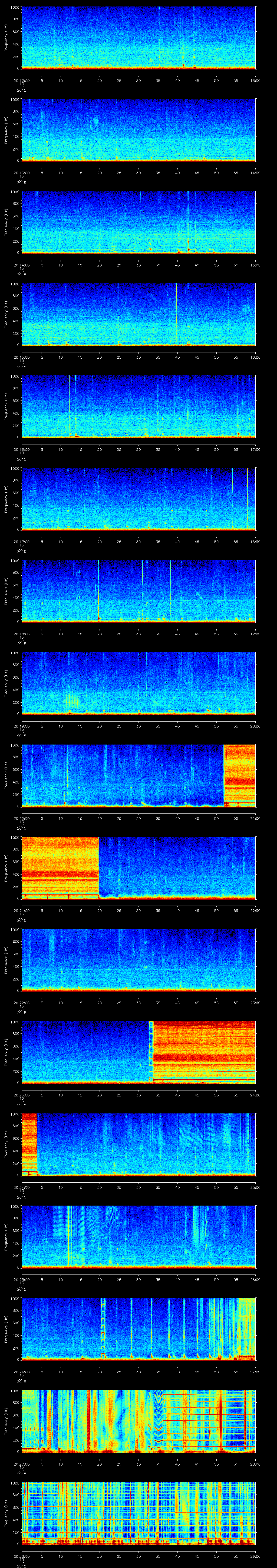Select the 20:15:00 start time label
The height and width of the screenshot is (1568, 277).
pos(21,357)
